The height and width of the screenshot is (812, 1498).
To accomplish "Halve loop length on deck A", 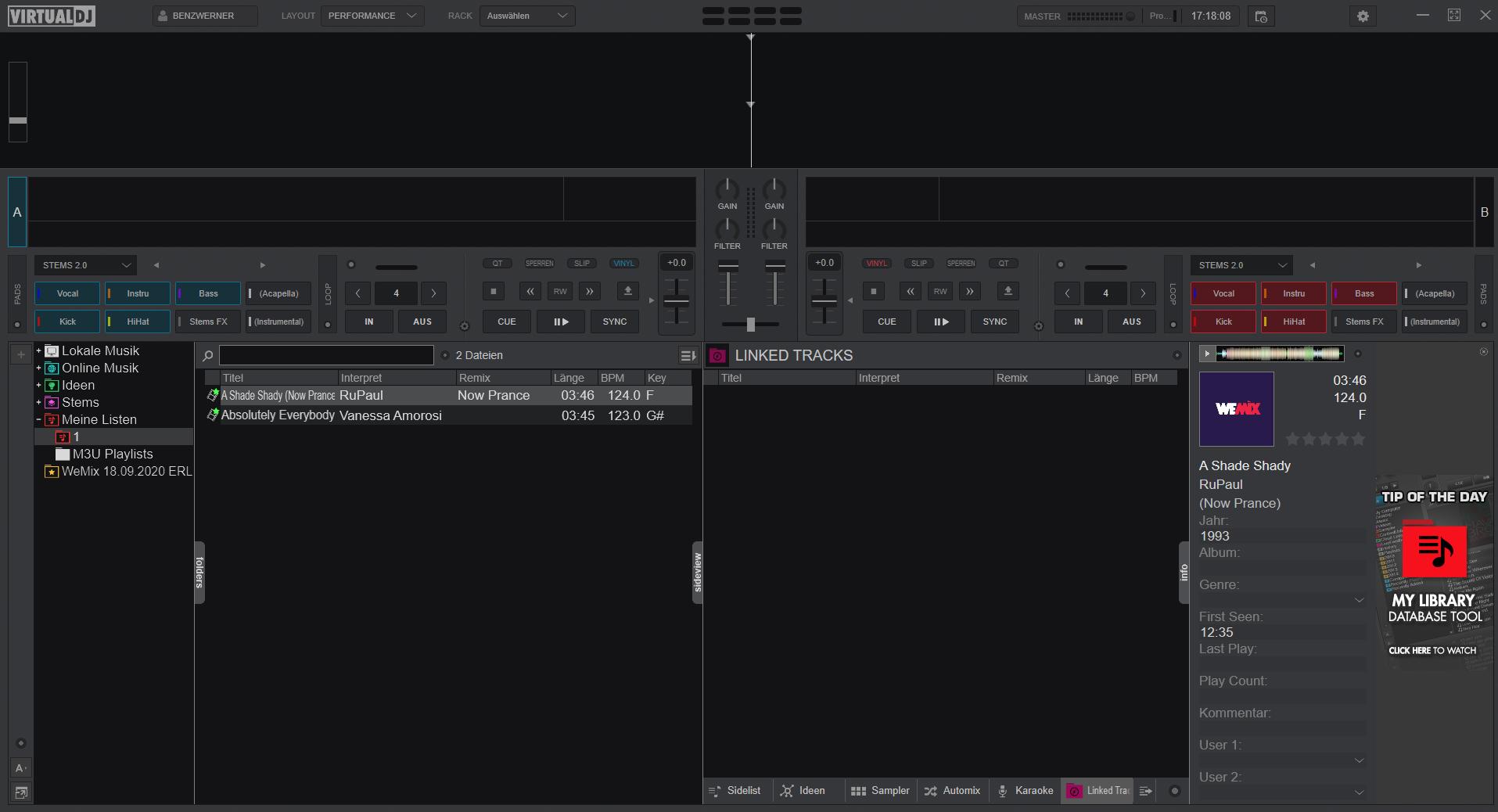I will coord(358,293).
